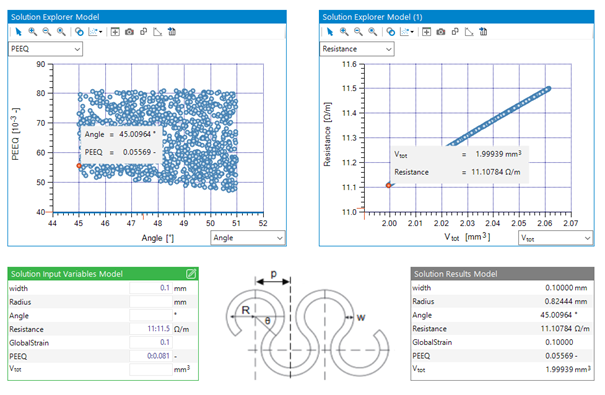Open scatter plot type menu in Resistance chart toolbar
Screen dimensions: 605x395
406,32
